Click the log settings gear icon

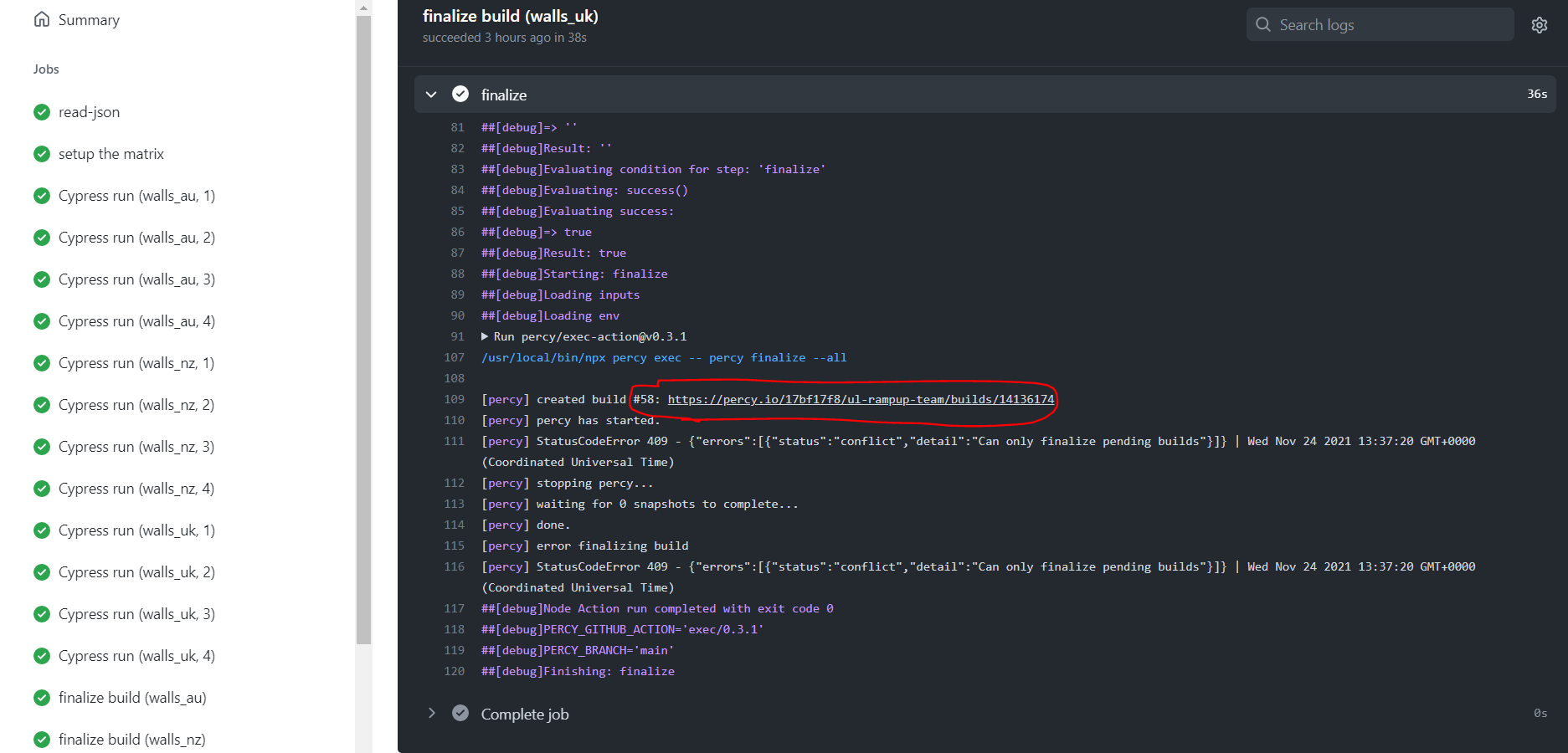[1540, 25]
